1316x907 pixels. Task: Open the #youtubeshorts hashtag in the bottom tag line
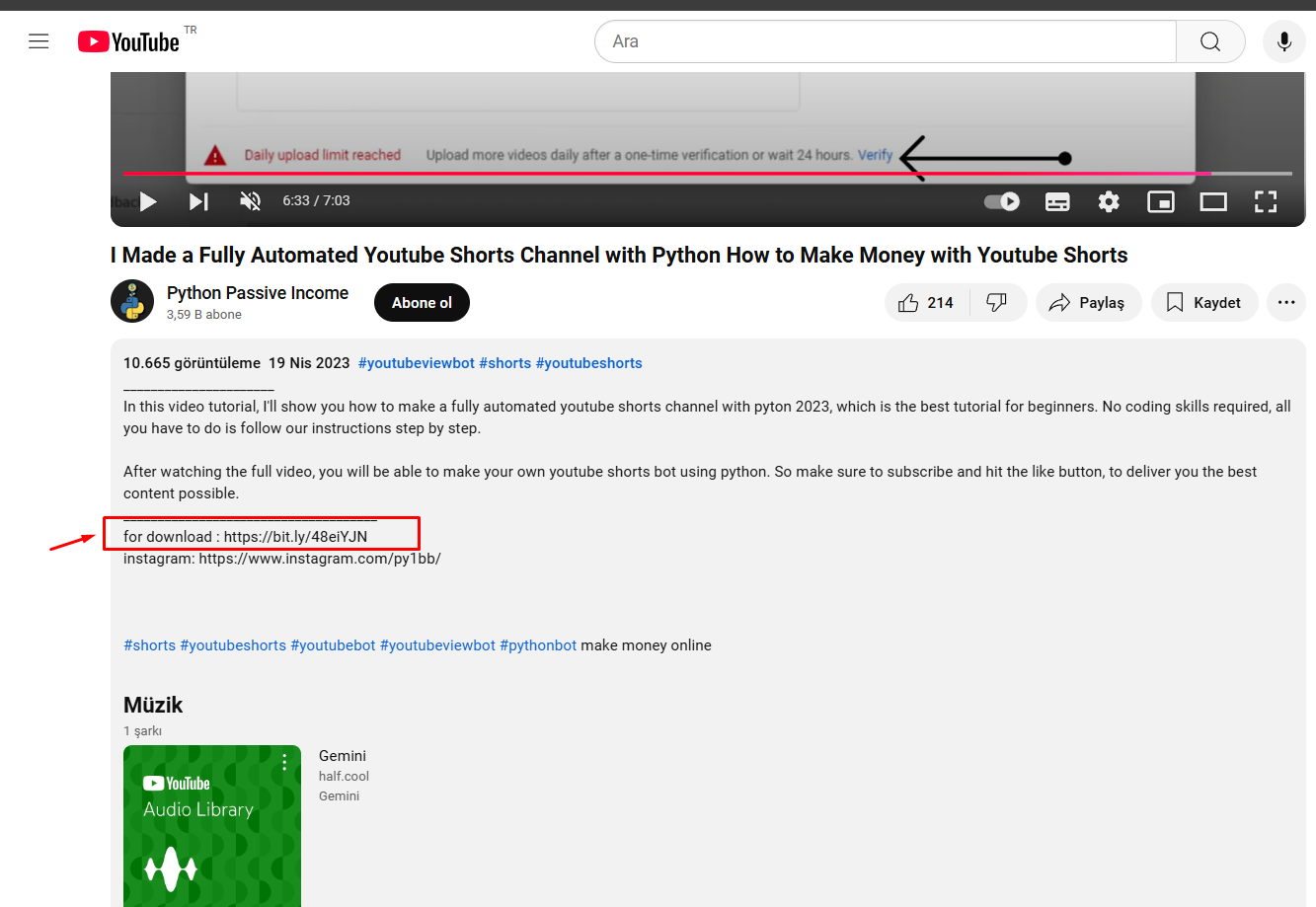(233, 645)
